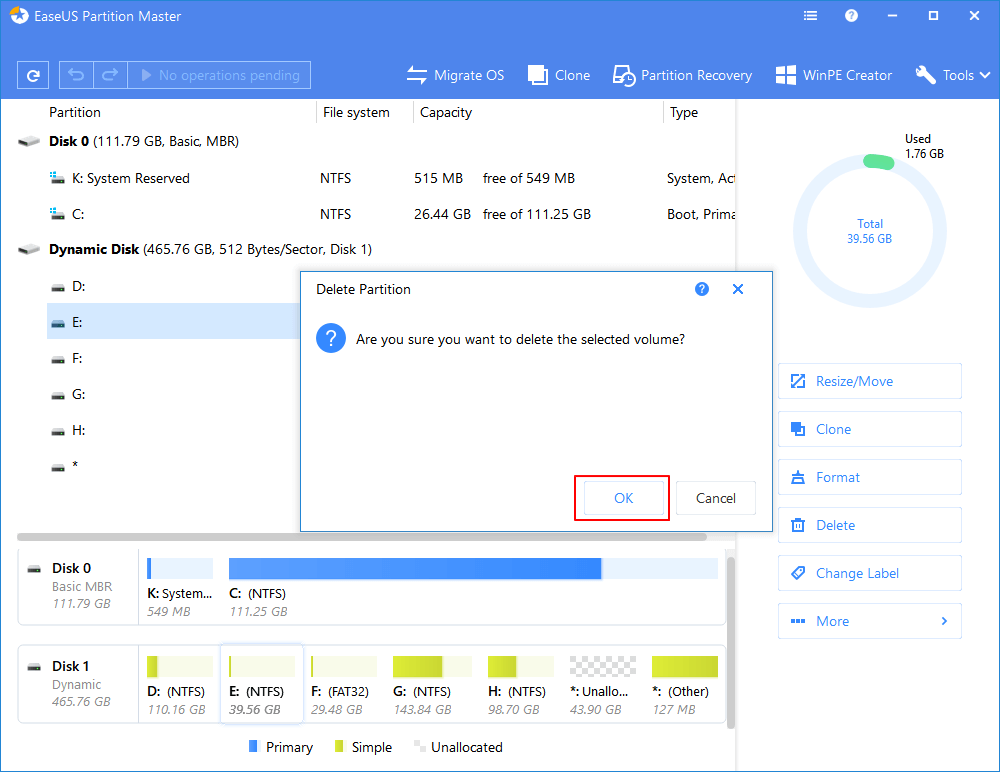Click Total 39.56 GB in usage ring

click(x=869, y=231)
